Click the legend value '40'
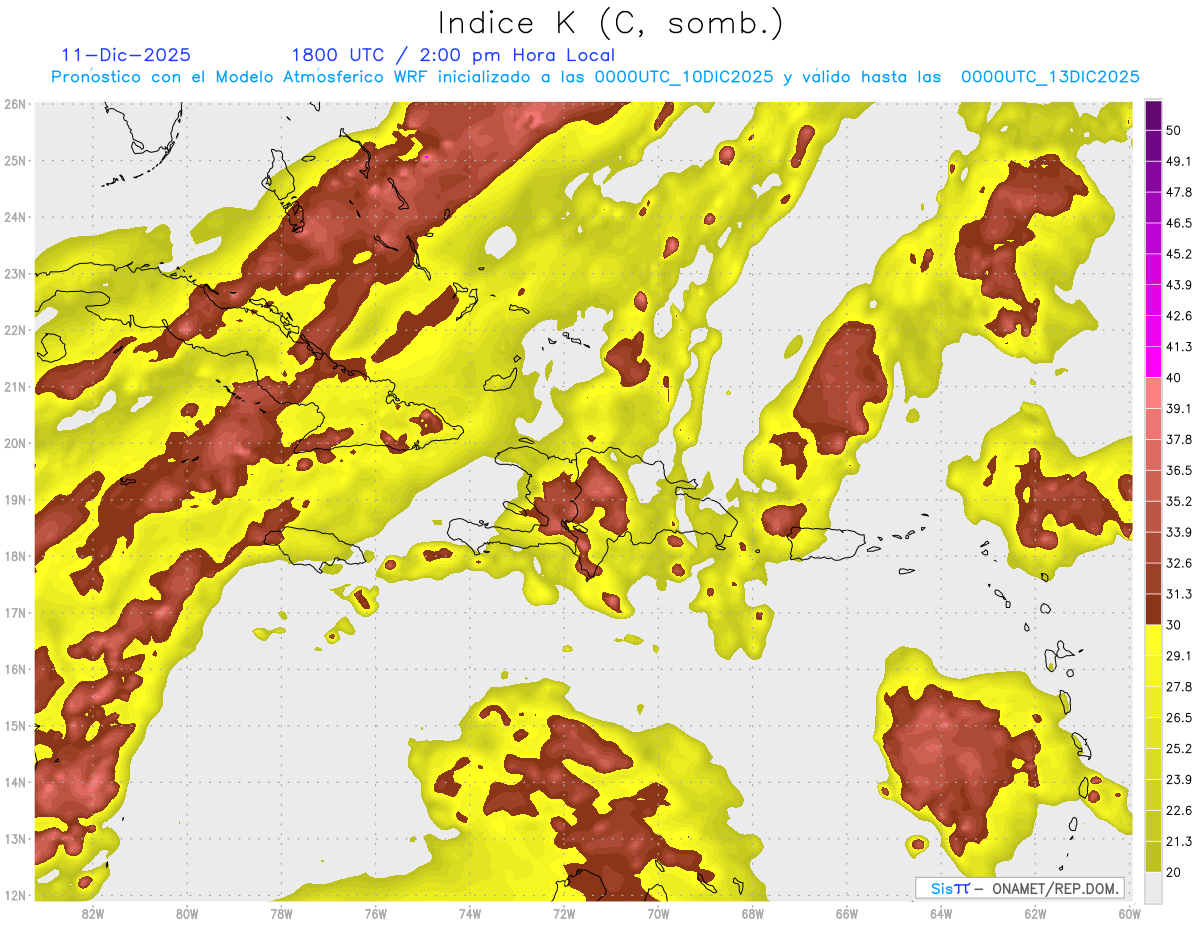 point(1175,378)
